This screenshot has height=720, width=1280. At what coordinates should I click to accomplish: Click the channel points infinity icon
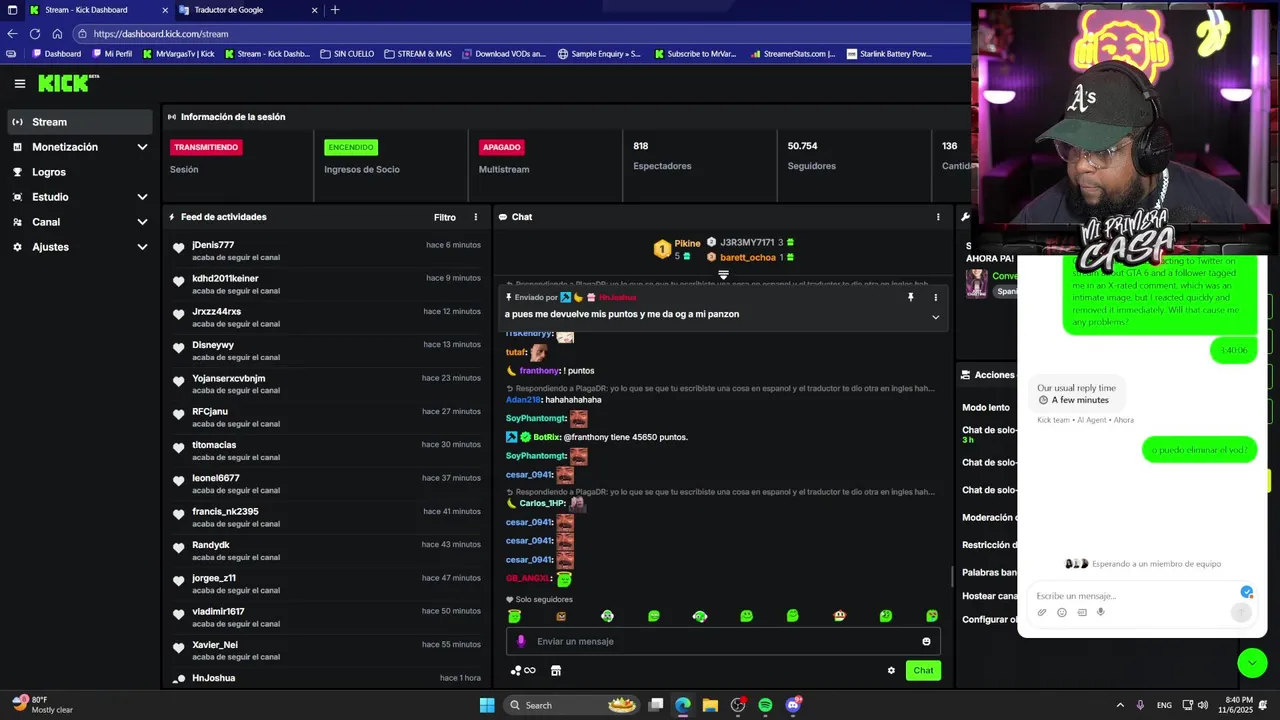(x=524, y=670)
